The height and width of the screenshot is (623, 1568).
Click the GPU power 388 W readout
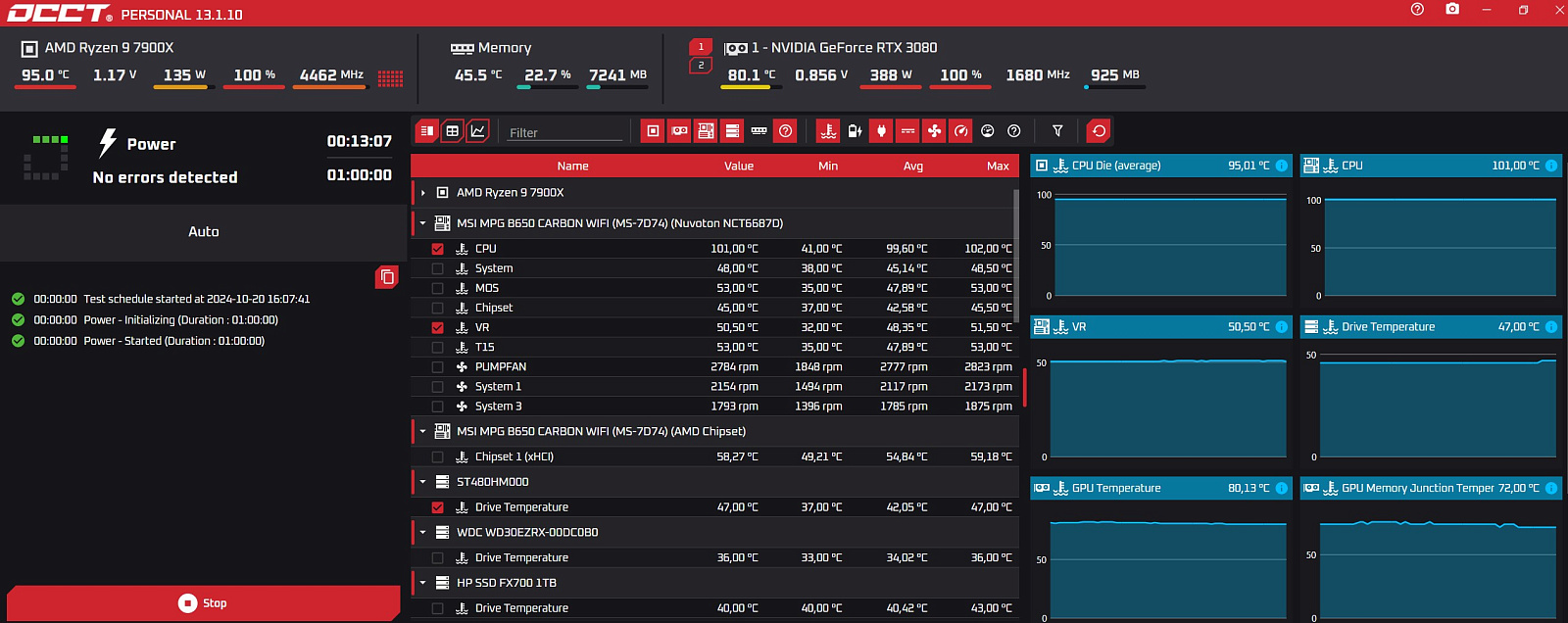click(891, 75)
